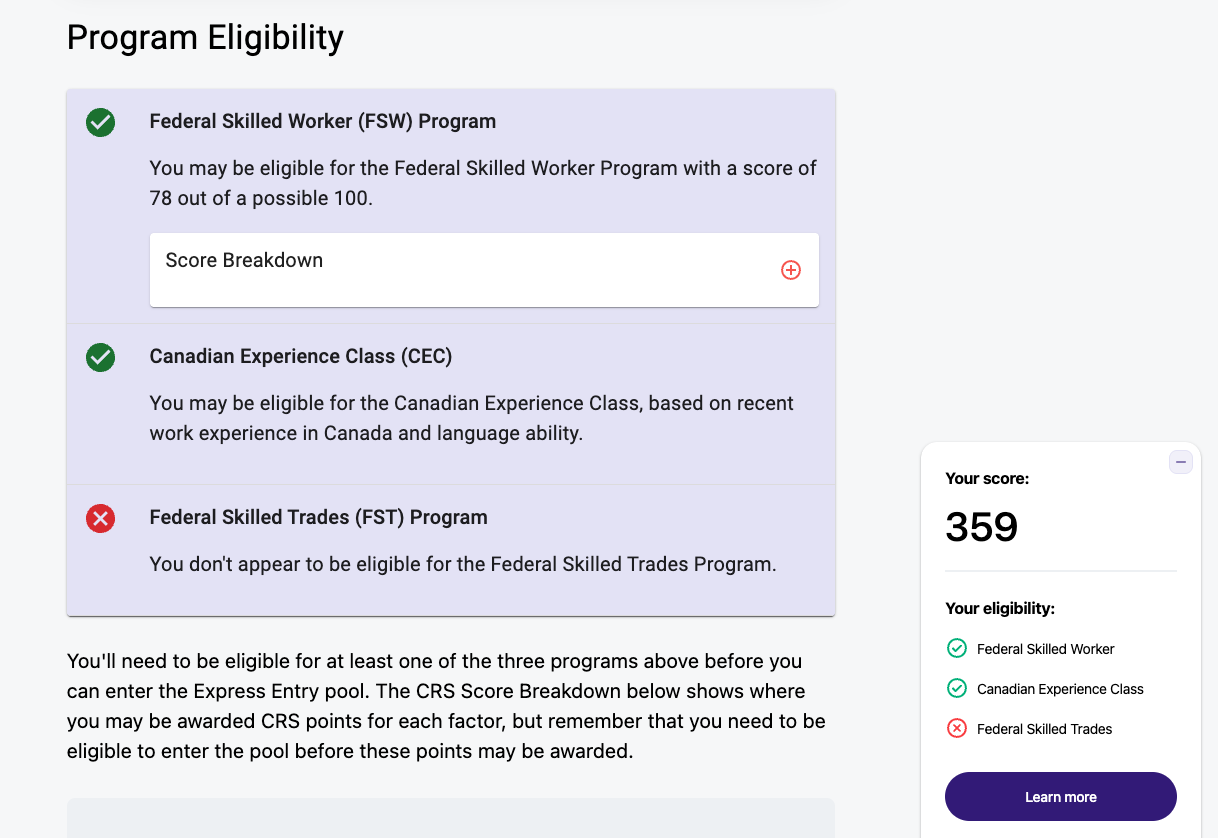Viewport: 1218px width, 838px height.
Task: Click the red plus icon on the Score Breakdown row
Action: click(791, 269)
